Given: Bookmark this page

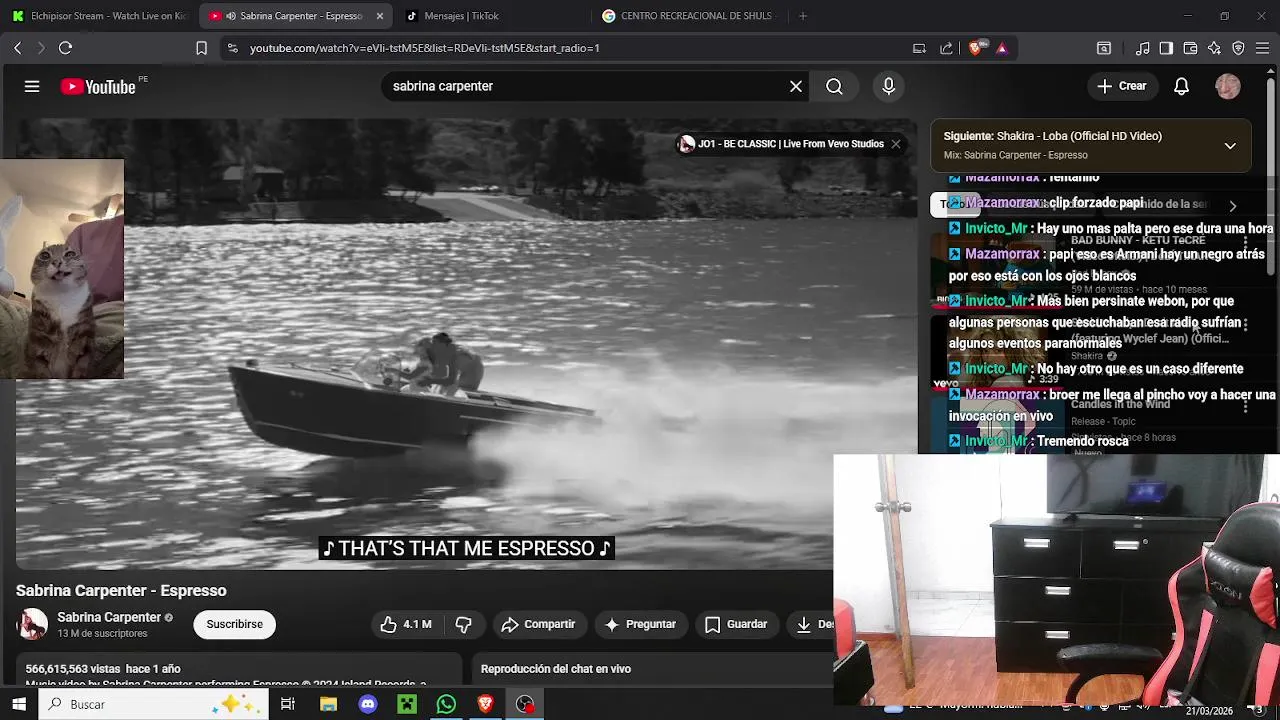Looking at the screenshot, I should (201, 48).
